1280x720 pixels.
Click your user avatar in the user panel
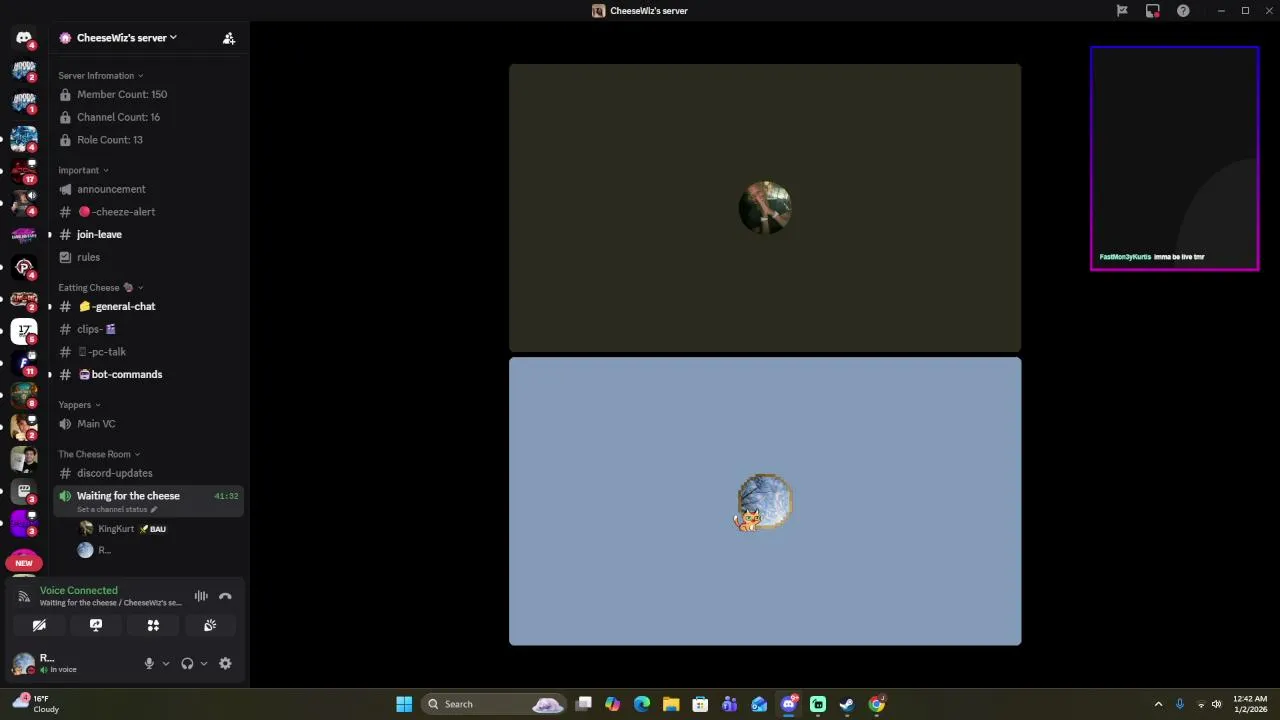pyautogui.click(x=23, y=663)
